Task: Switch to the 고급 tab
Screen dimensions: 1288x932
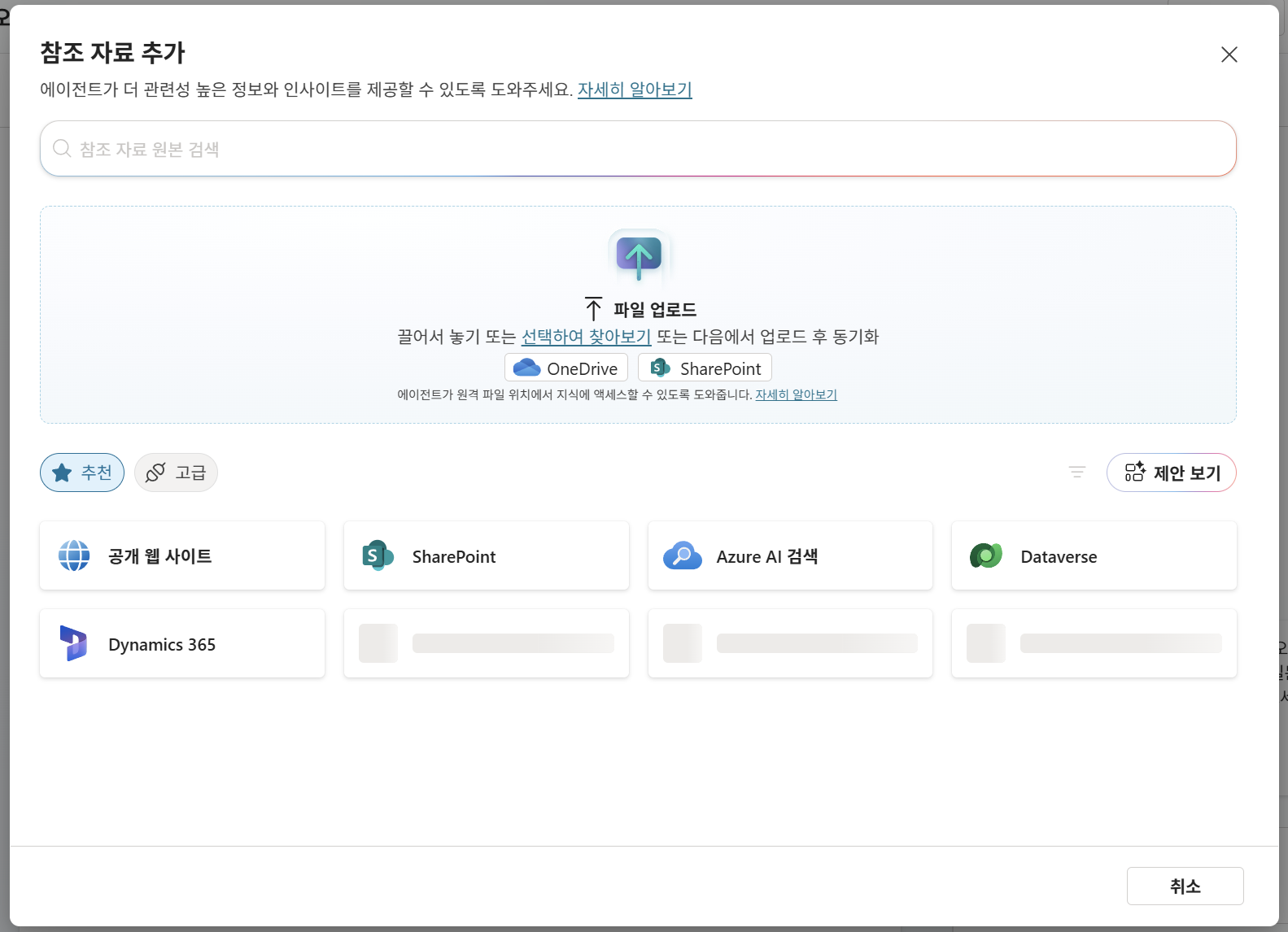Action: (x=176, y=473)
